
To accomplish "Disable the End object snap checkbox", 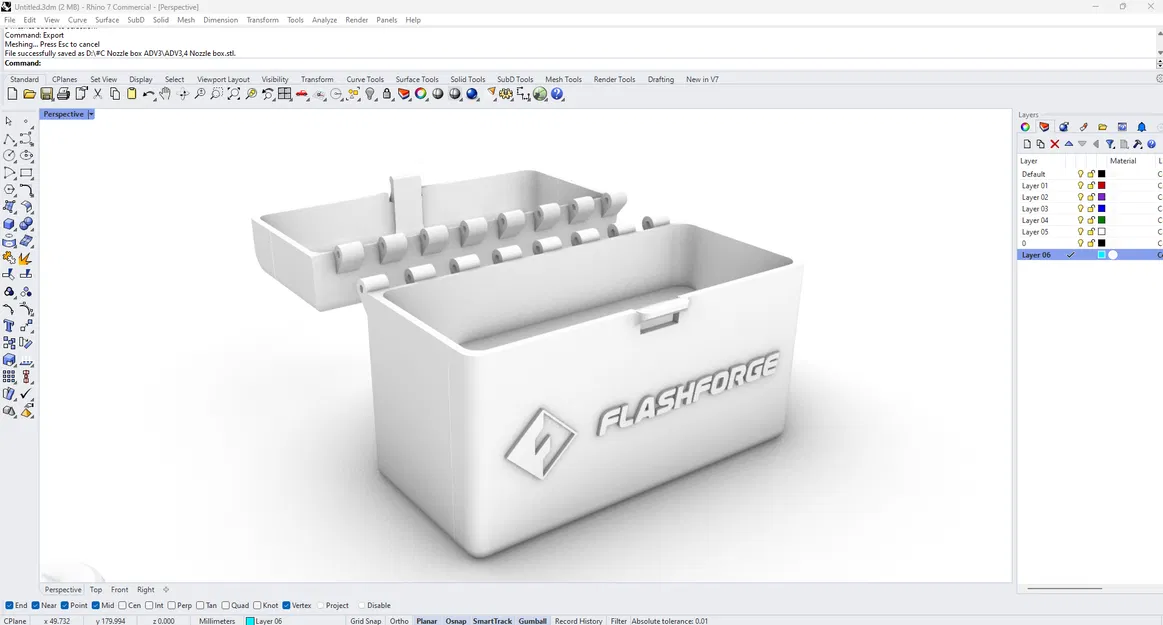I will pyautogui.click(x=9, y=606).
